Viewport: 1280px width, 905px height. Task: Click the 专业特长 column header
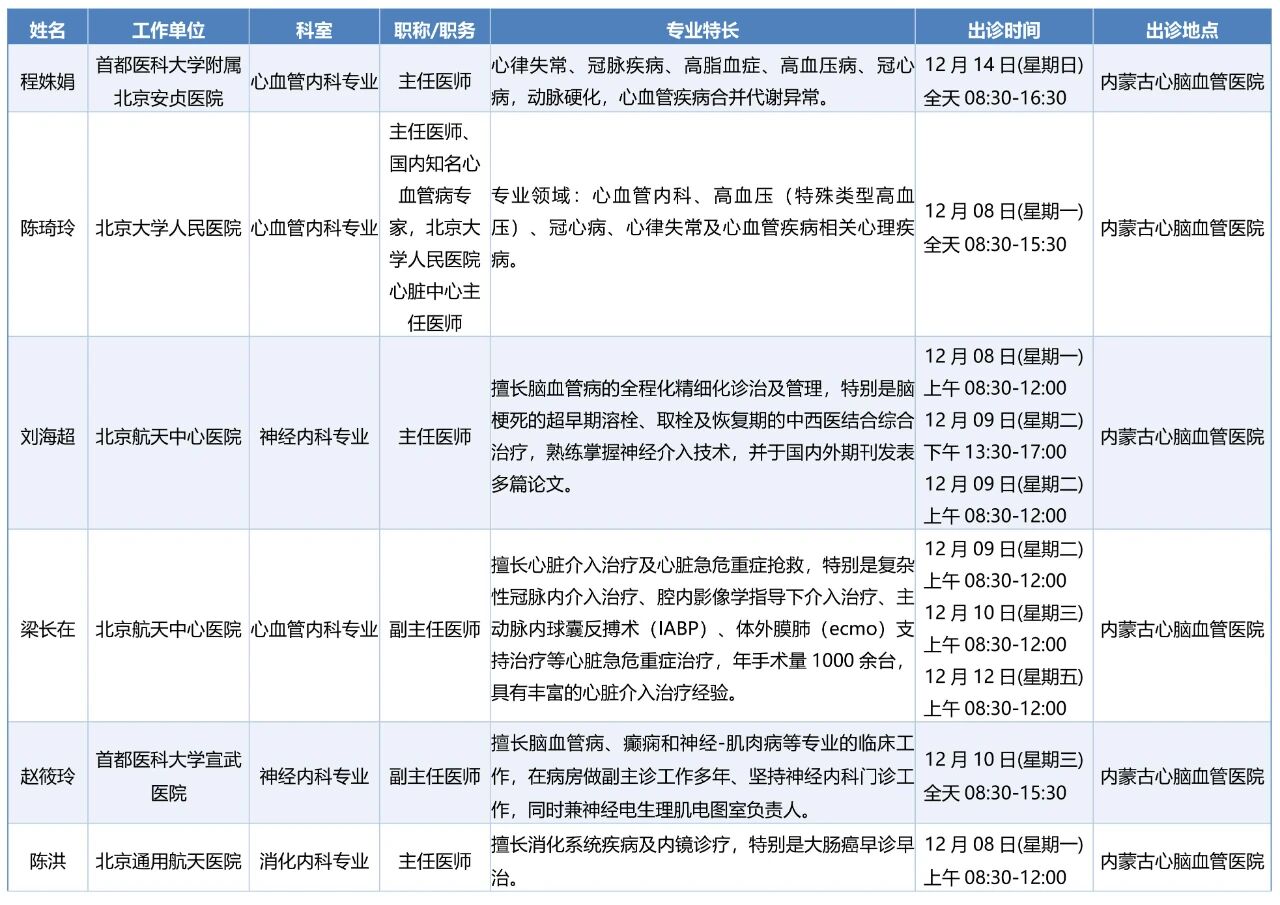(702, 30)
